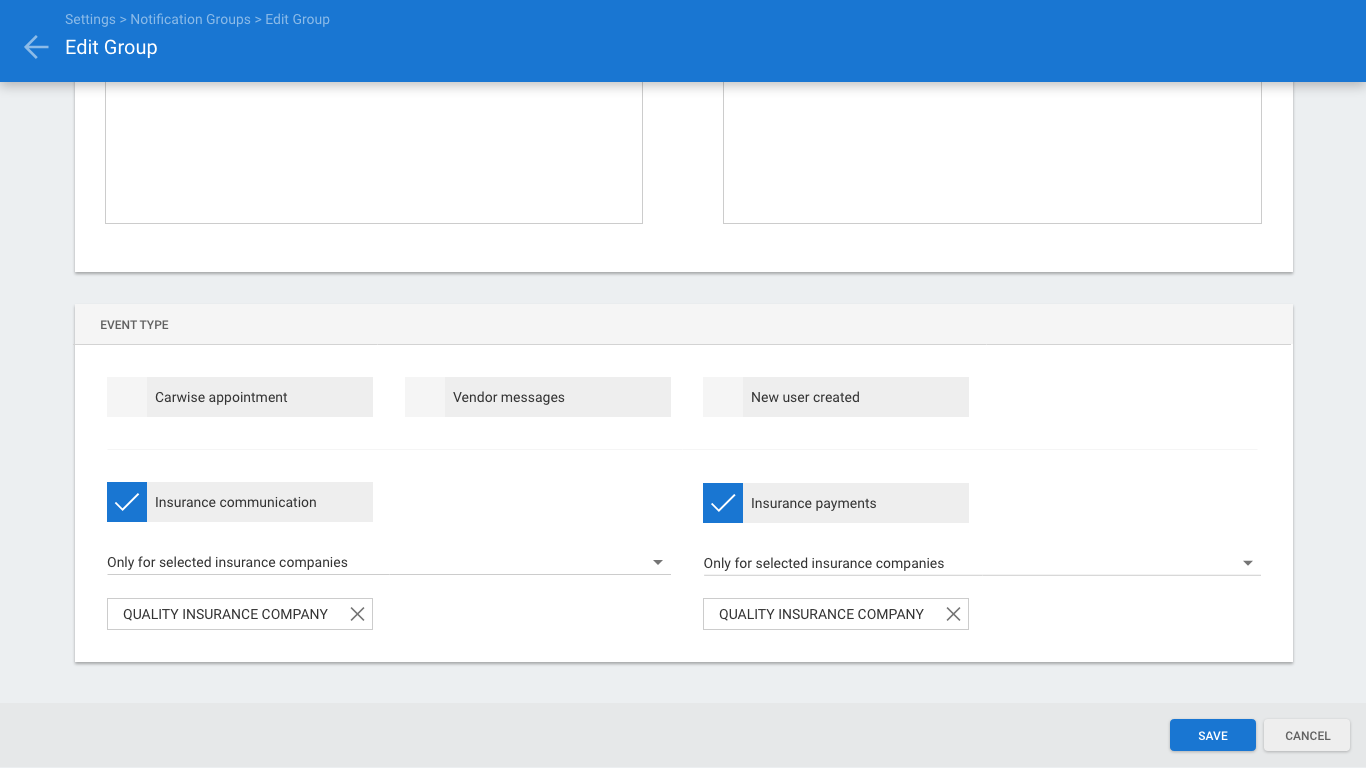Click the Event Type section header
The height and width of the screenshot is (768, 1366).
134,325
